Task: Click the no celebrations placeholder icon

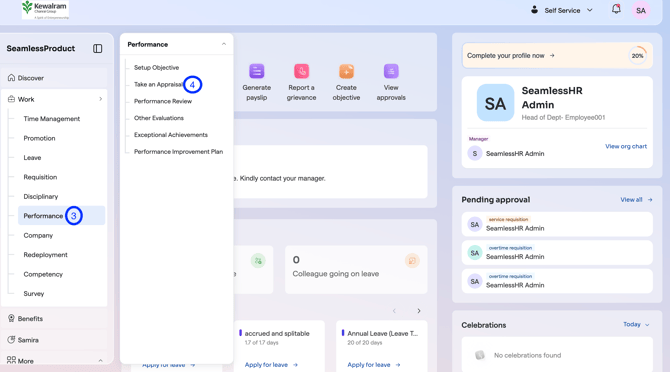Action: click(x=480, y=355)
